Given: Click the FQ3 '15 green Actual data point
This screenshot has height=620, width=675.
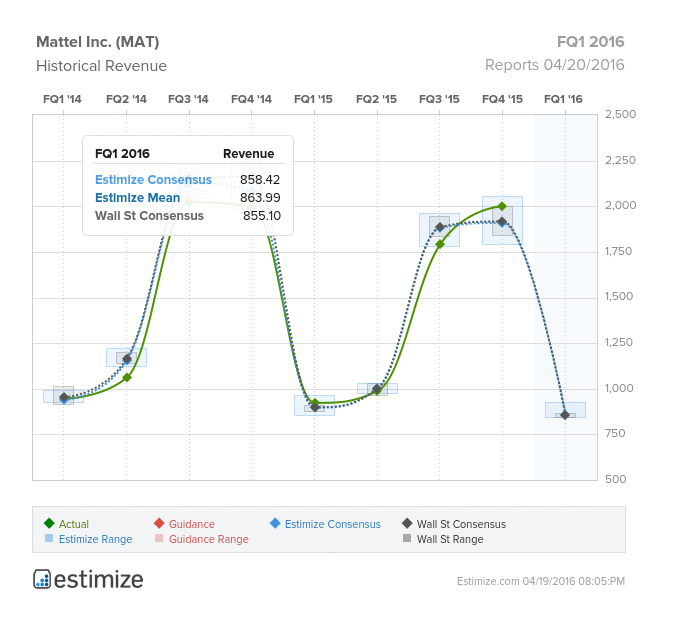Looking at the screenshot, I should coord(440,244).
